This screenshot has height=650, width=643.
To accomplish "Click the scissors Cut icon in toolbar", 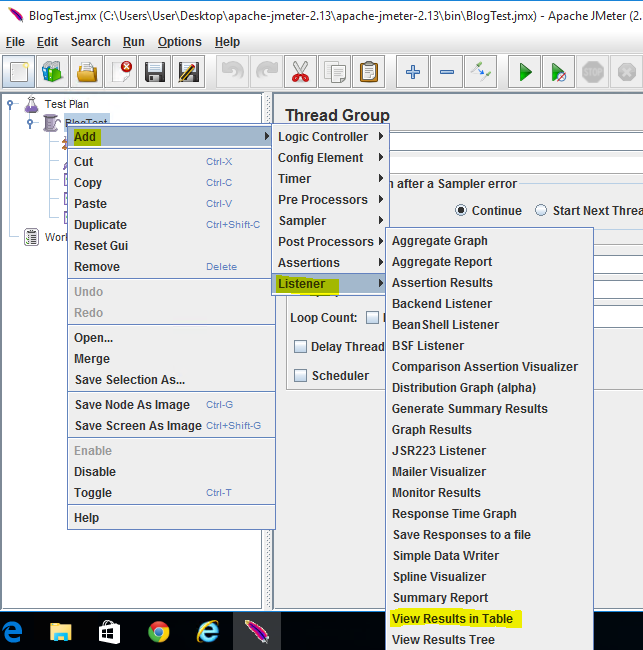I will (301, 72).
